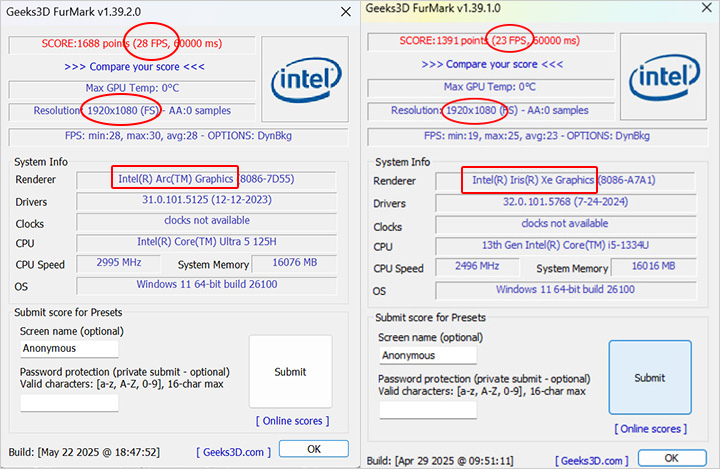Submit the score in FurMark v1.39.2.0 window
The width and height of the screenshot is (720, 469).
coord(290,372)
